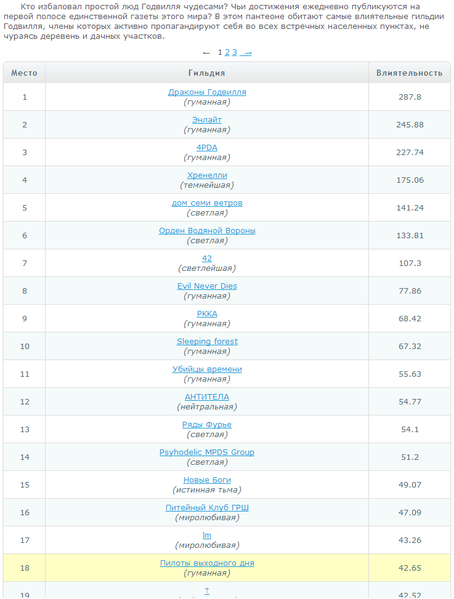
Task: Open the Убийцы времени guild
Action: tap(207, 369)
